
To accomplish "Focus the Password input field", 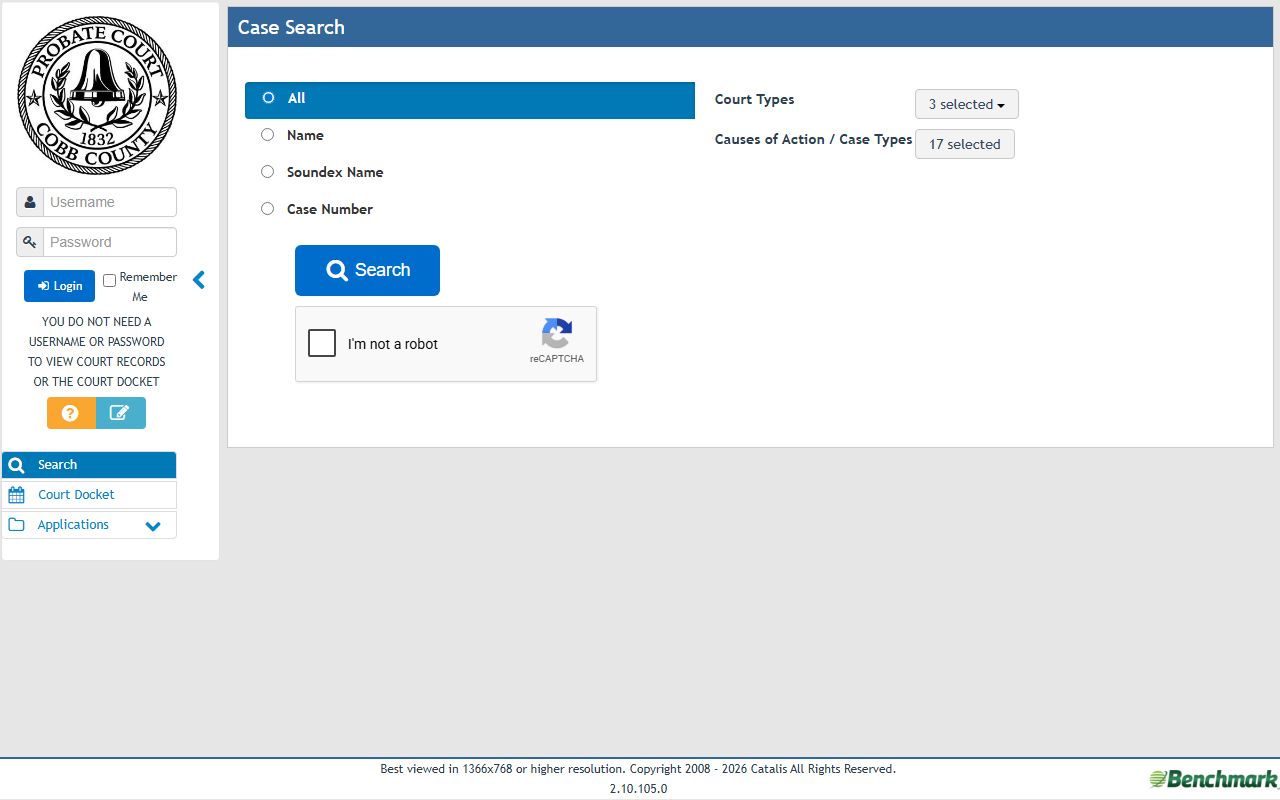I will 110,242.
